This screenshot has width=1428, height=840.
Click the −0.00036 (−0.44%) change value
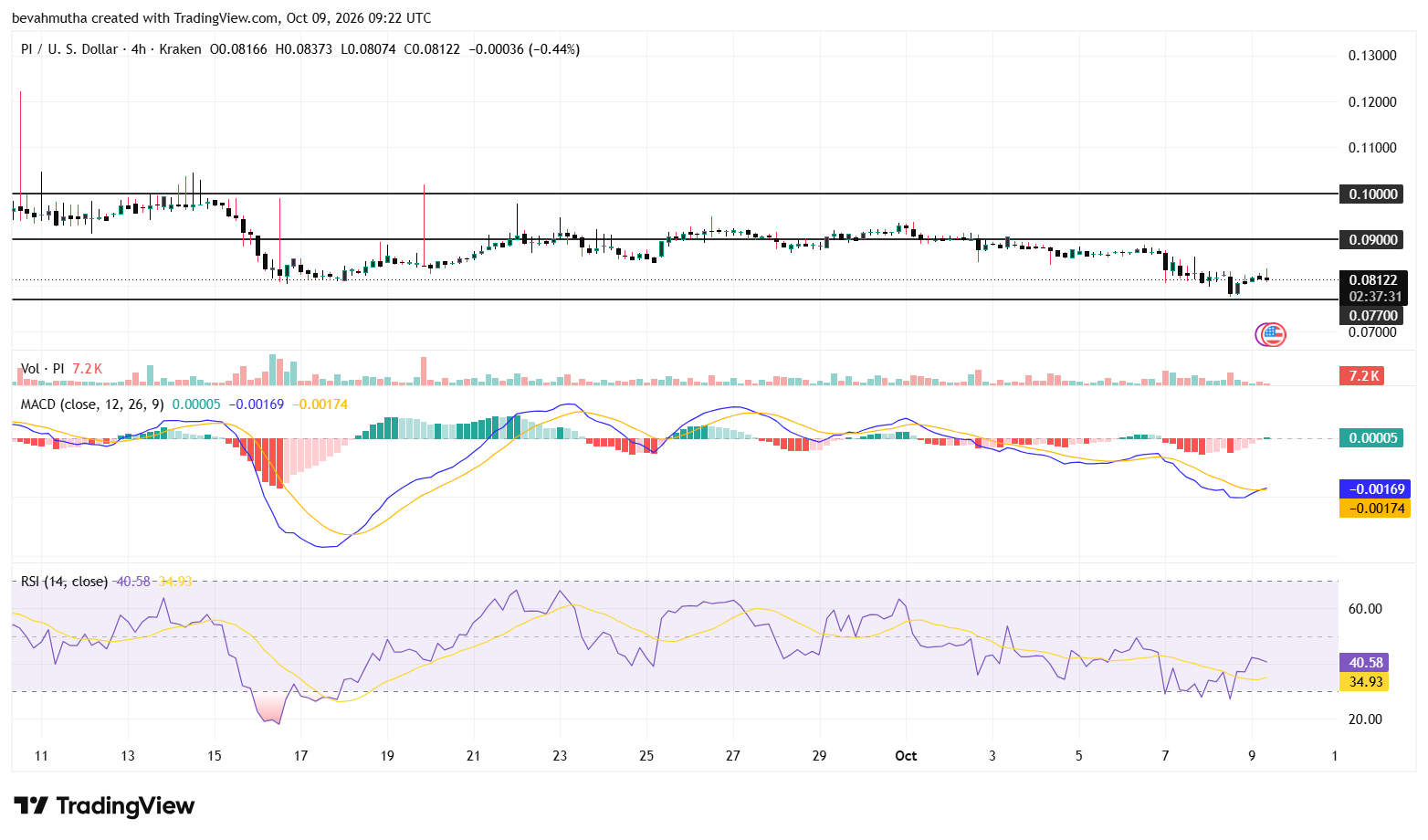coord(524,49)
